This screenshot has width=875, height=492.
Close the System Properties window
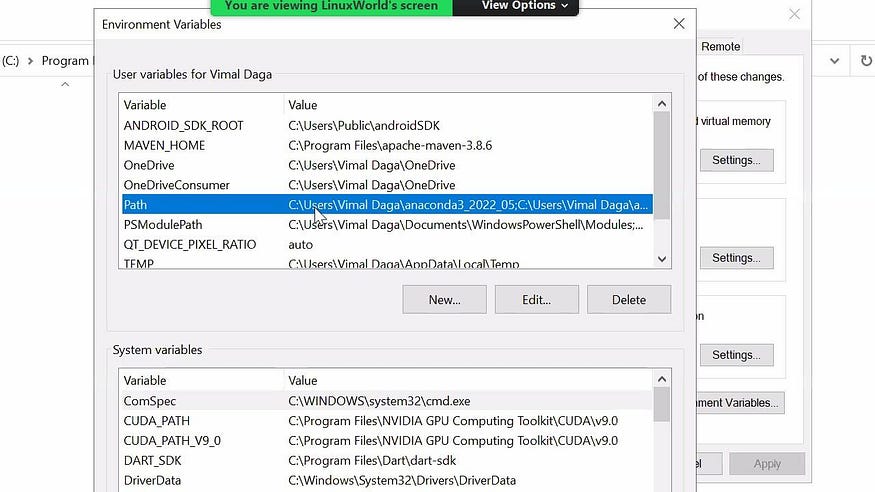click(x=794, y=15)
